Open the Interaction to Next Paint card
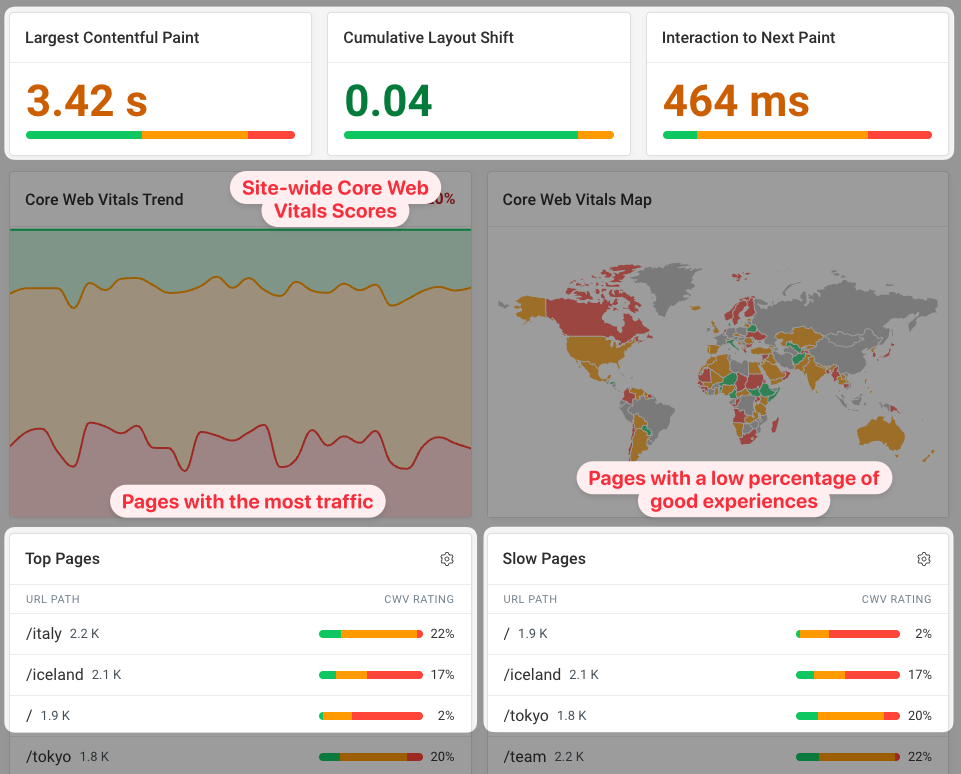The height and width of the screenshot is (774, 961). tap(797, 84)
